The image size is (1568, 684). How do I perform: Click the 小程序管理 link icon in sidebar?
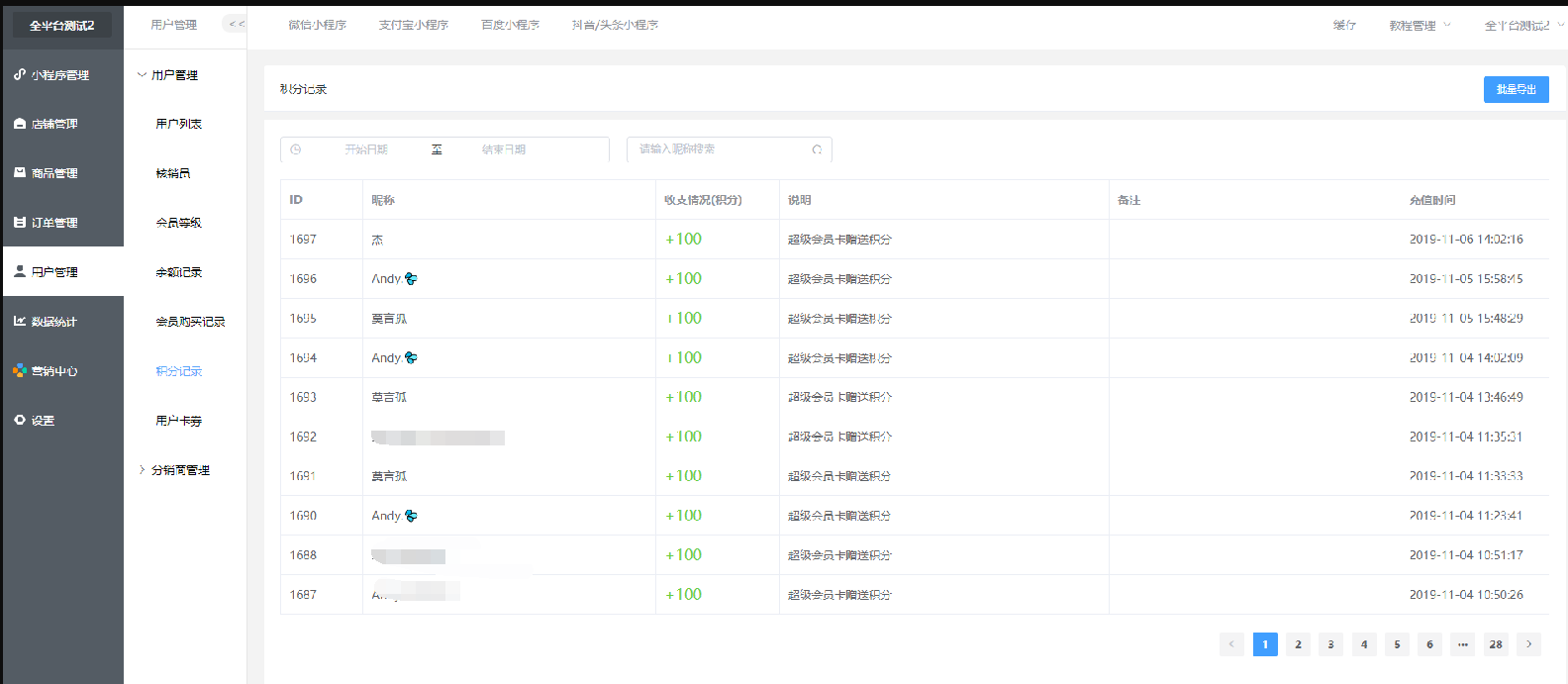coord(20,74)
